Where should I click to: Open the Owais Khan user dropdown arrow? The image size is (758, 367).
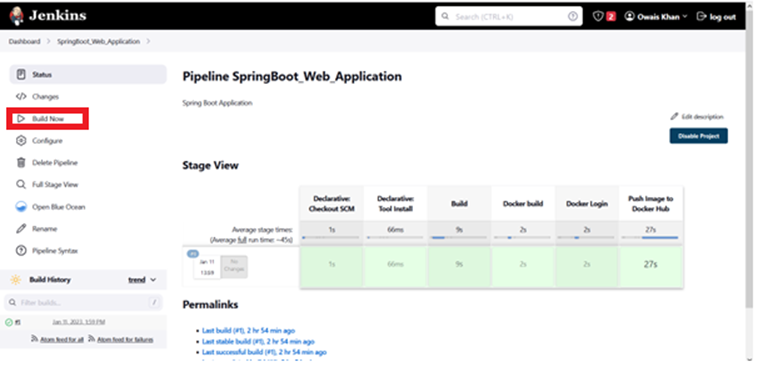[685, 16]
